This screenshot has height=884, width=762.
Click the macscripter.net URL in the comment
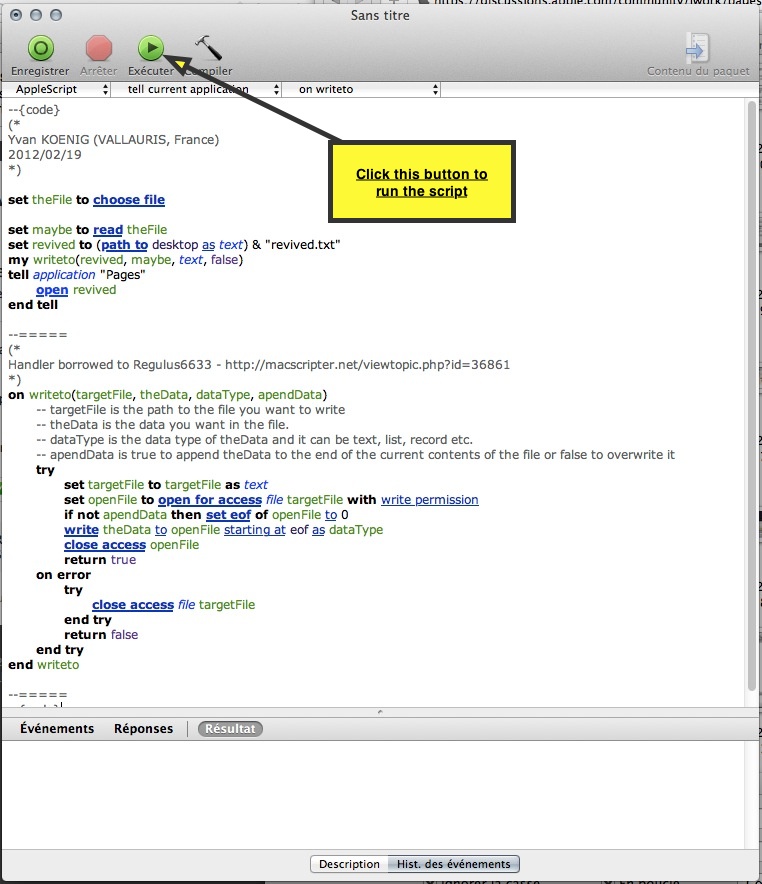(367, 365)
